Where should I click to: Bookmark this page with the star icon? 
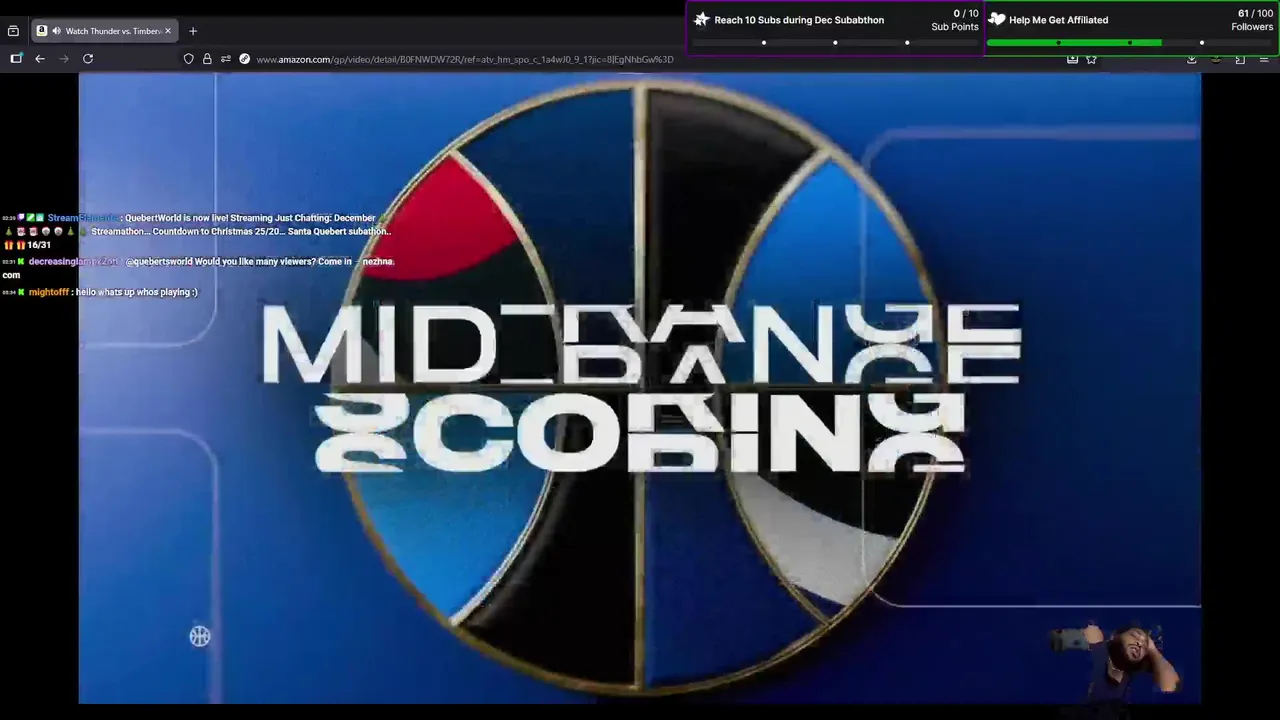[1091, 59]
